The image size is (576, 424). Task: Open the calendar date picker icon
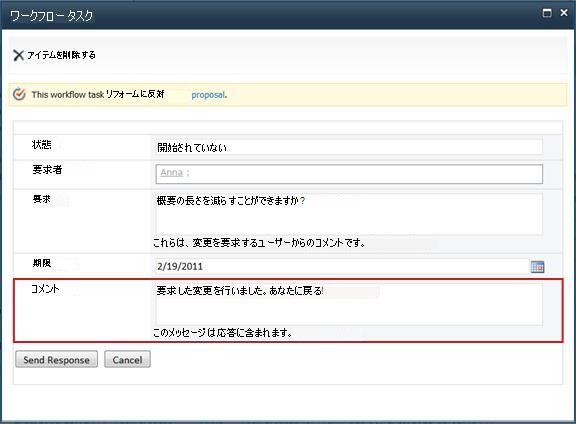tap(537, 267)
